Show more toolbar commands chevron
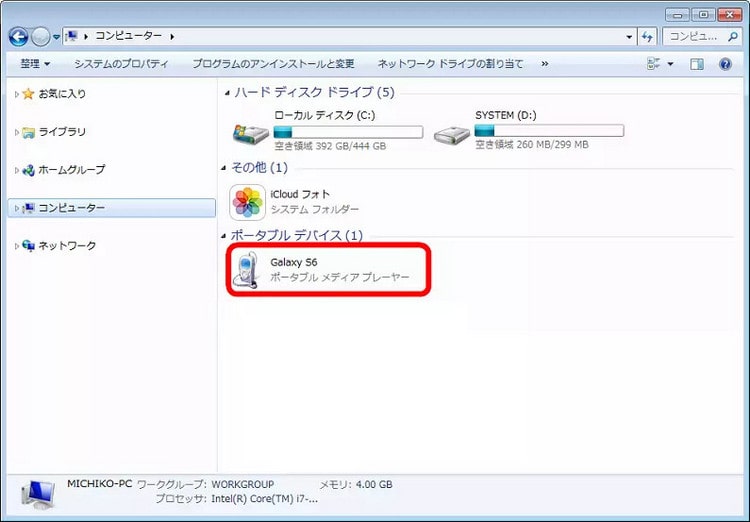Viewport: 750px width, 522px height. tap(544, 64)
